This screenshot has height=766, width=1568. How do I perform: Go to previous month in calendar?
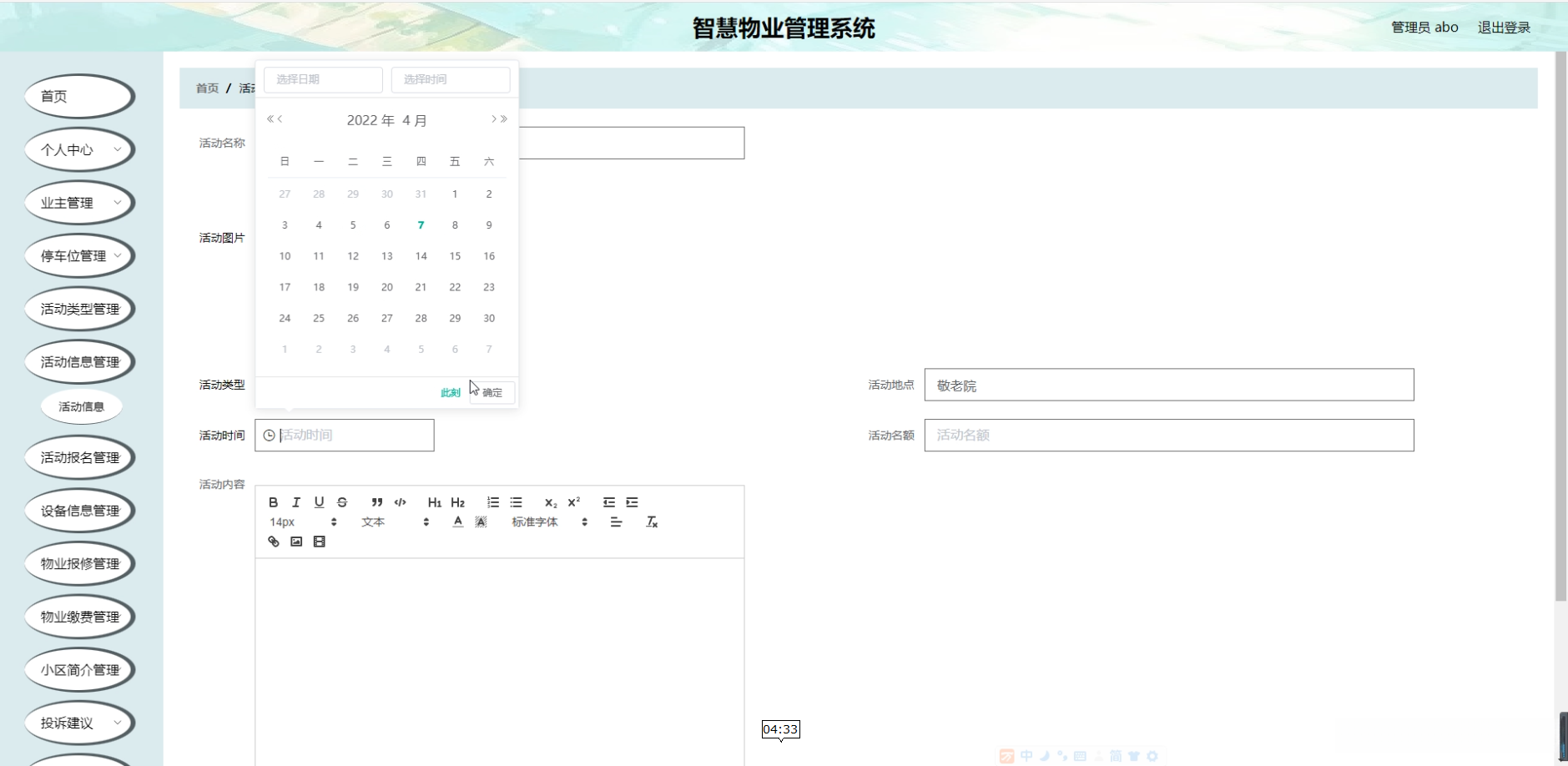point(280,119)
